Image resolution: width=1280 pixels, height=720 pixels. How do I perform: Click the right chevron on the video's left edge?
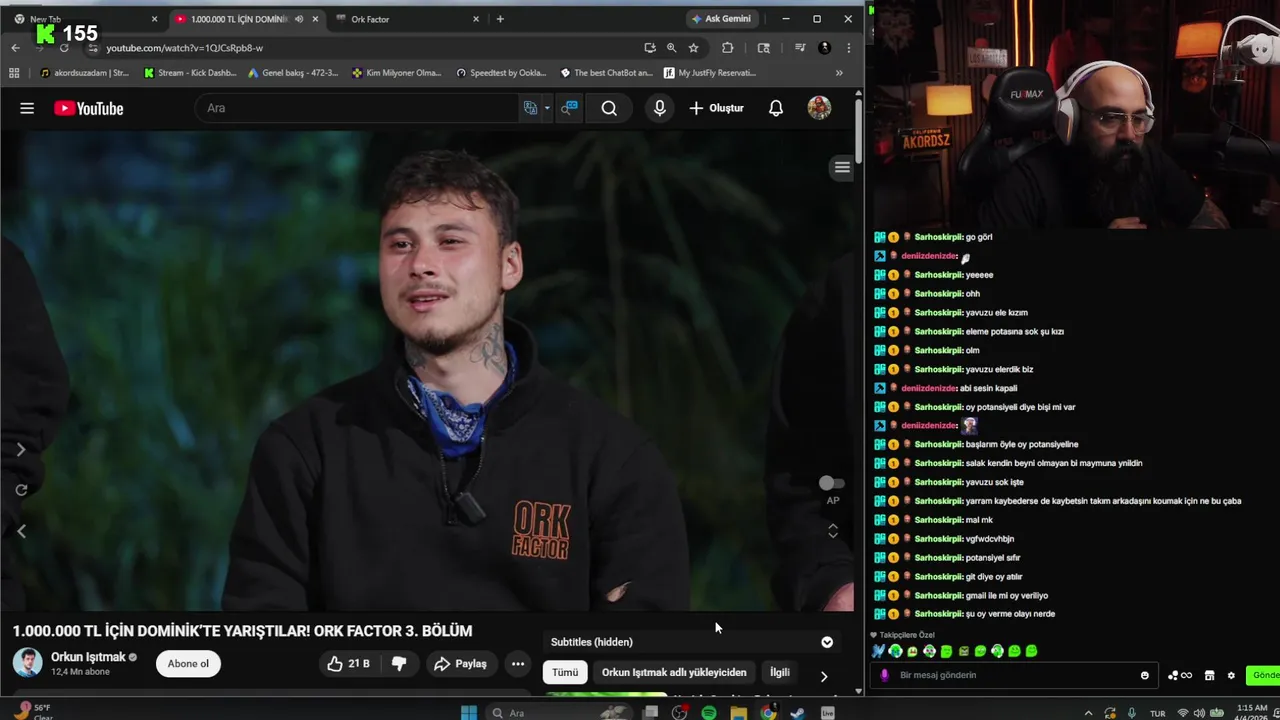tap(21, 449)
